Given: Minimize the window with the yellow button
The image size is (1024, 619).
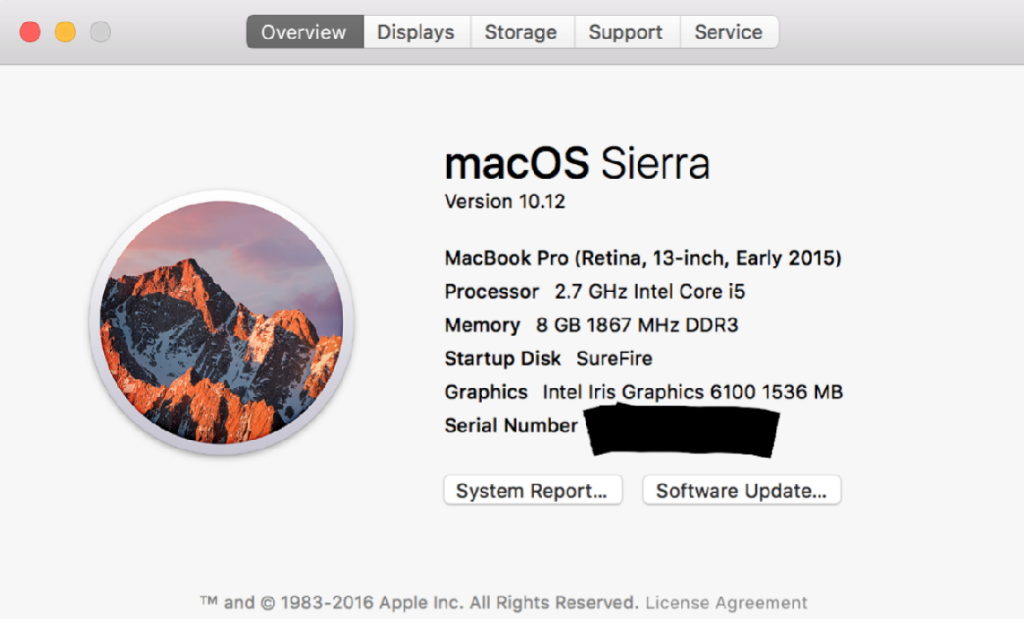Looking at the screenshot, I should coord(65,32).
